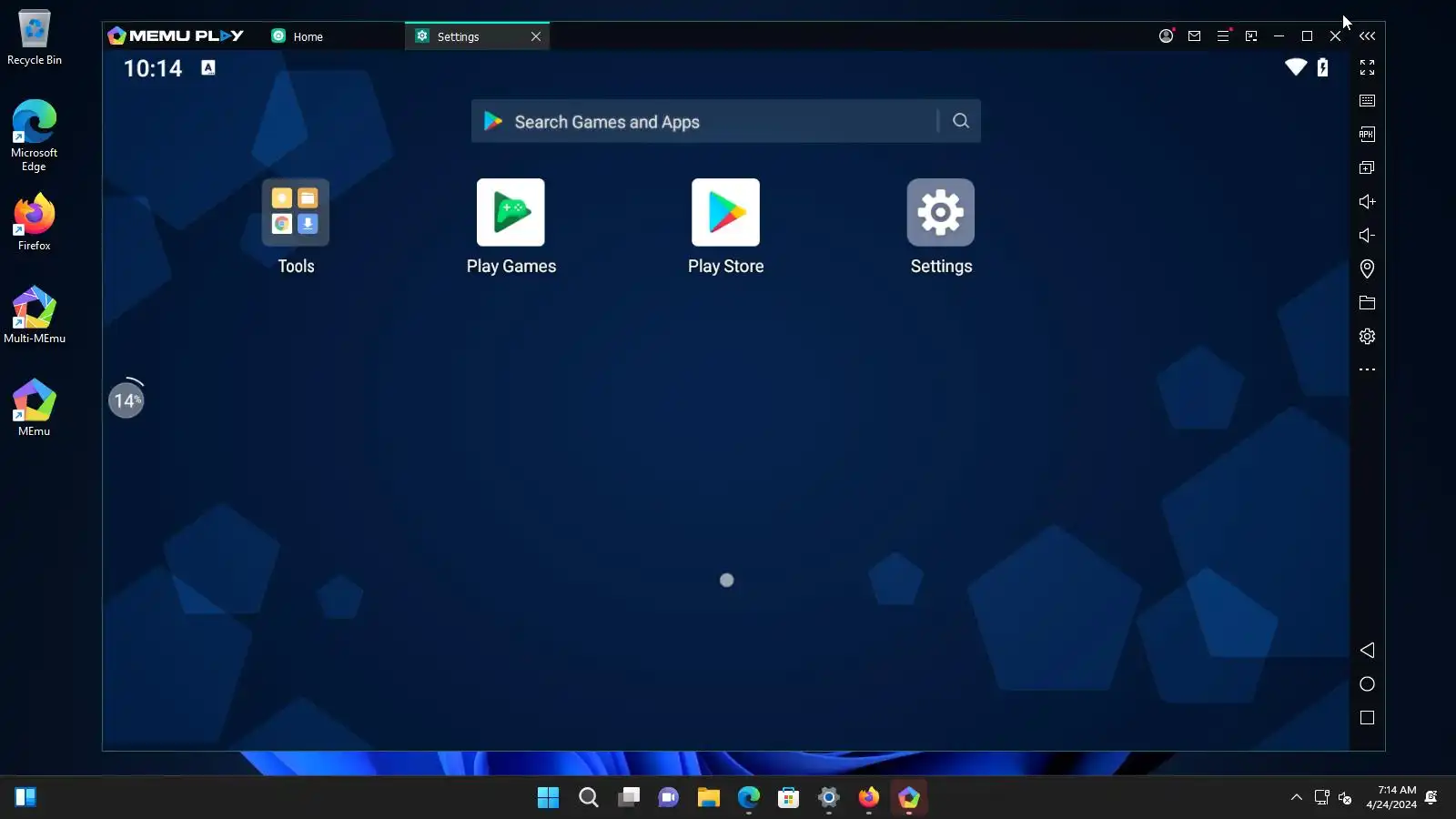Close the Settings tab

coord(536,36)
